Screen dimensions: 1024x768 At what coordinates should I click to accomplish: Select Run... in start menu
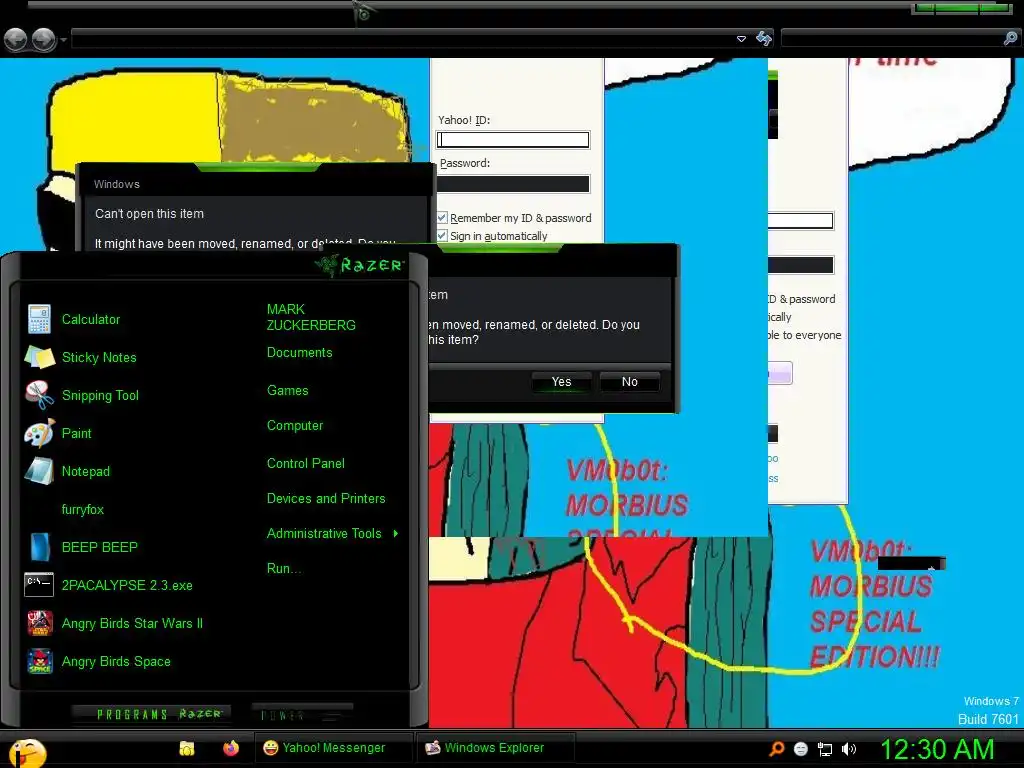pos(283,568)
